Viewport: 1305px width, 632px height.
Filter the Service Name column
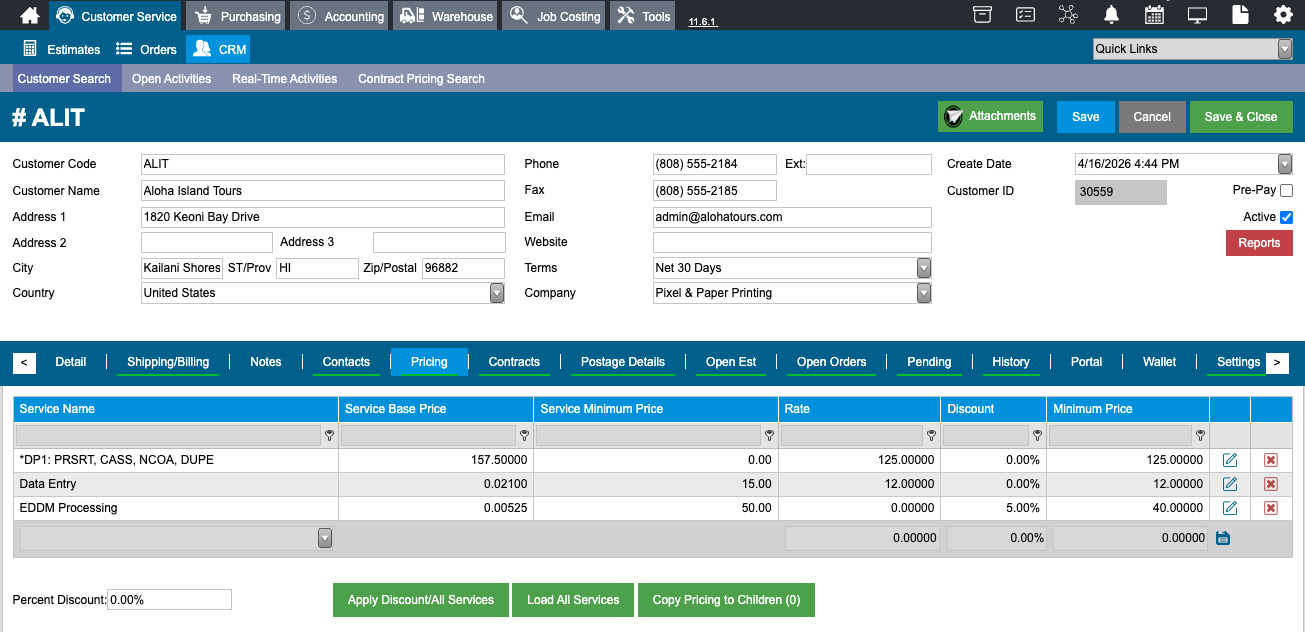click(329, 436)
